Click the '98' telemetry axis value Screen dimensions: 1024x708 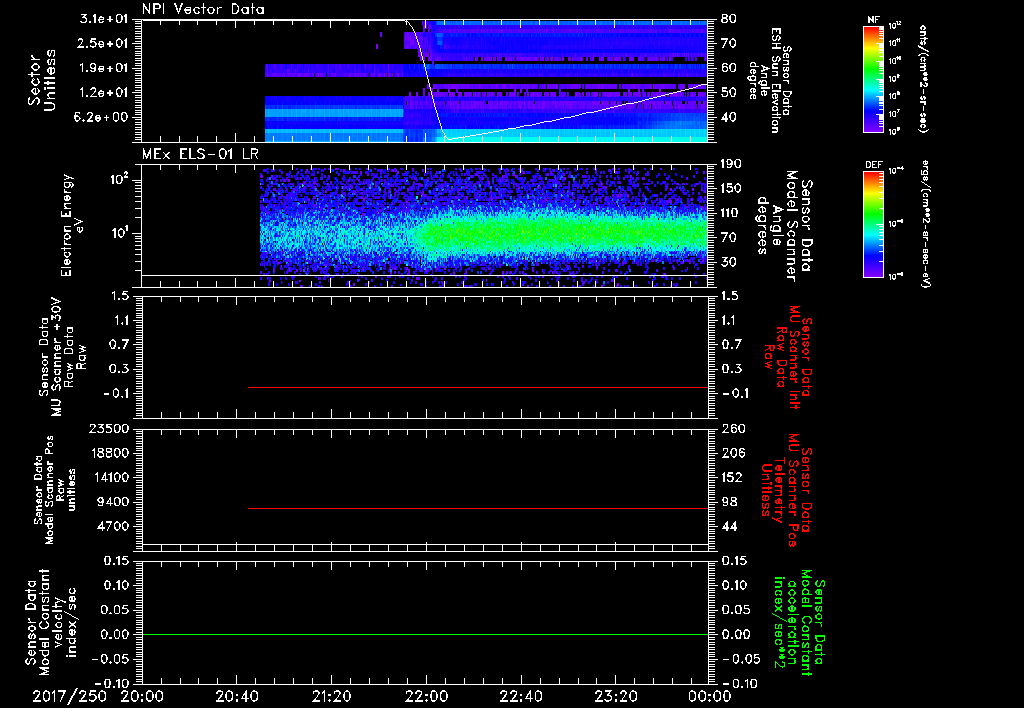coord(729,502)
